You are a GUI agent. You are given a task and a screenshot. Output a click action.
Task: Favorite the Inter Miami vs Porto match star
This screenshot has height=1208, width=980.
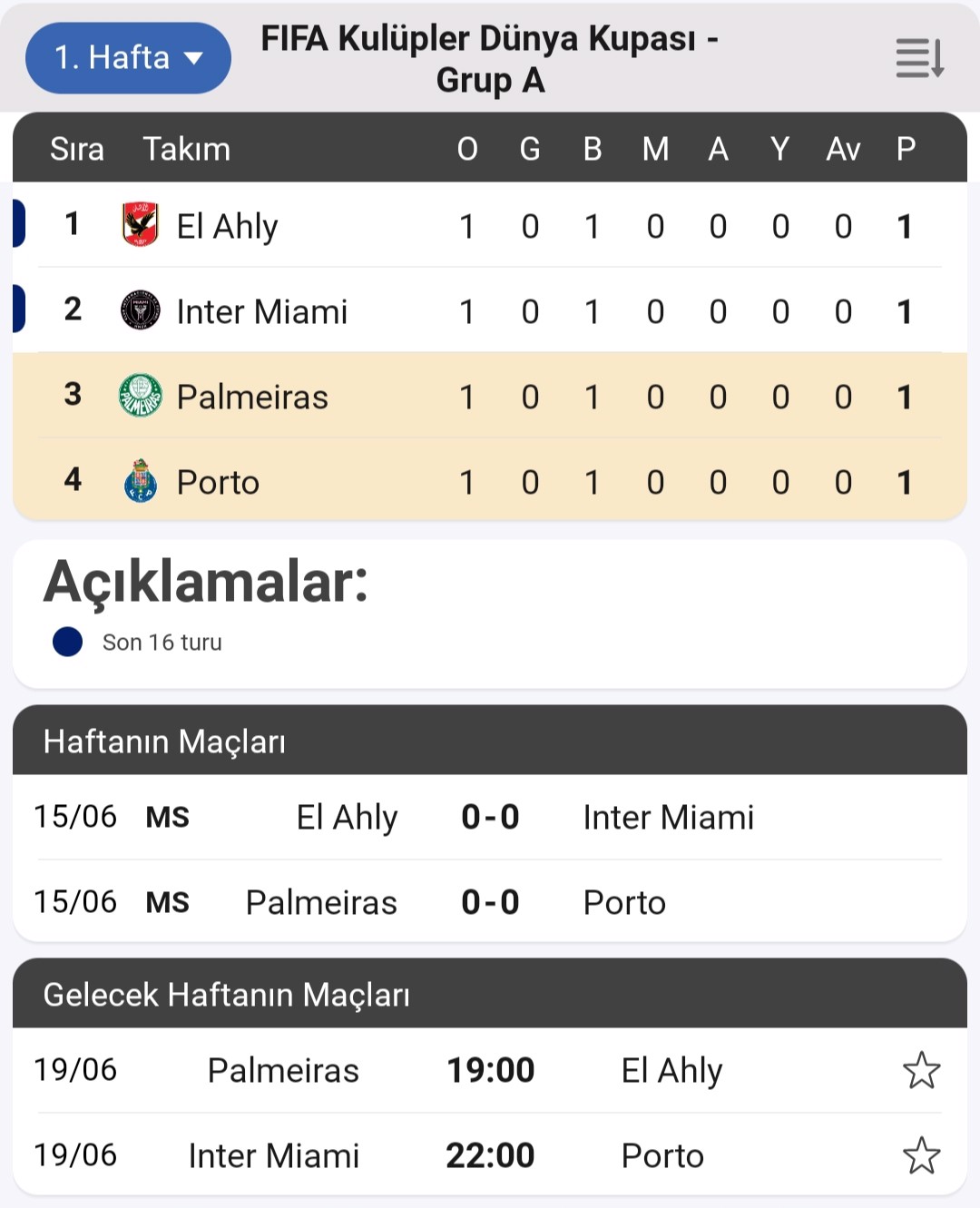tap(922, 1155)
